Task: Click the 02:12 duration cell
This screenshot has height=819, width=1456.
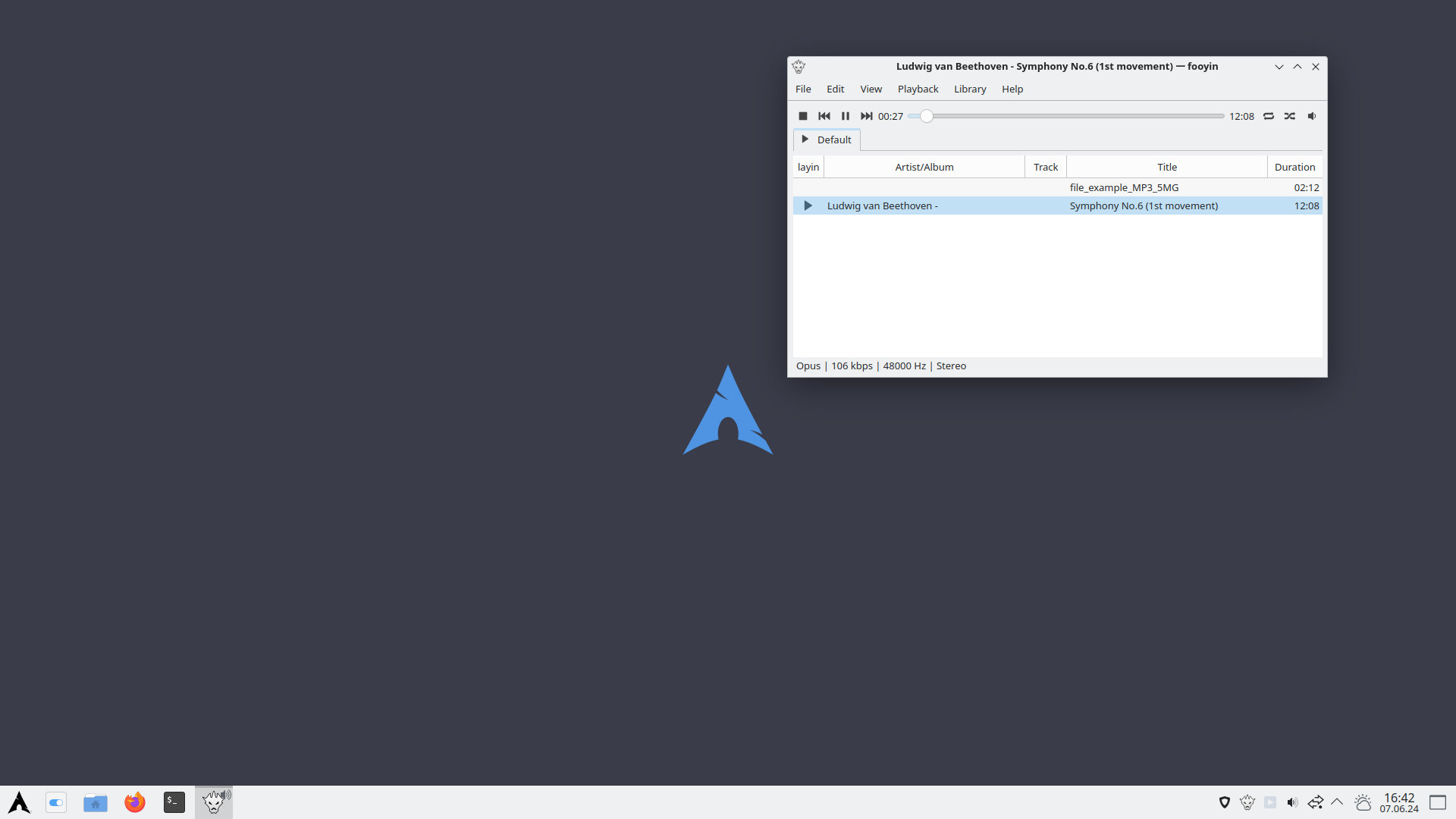Action: [1306, 187]
